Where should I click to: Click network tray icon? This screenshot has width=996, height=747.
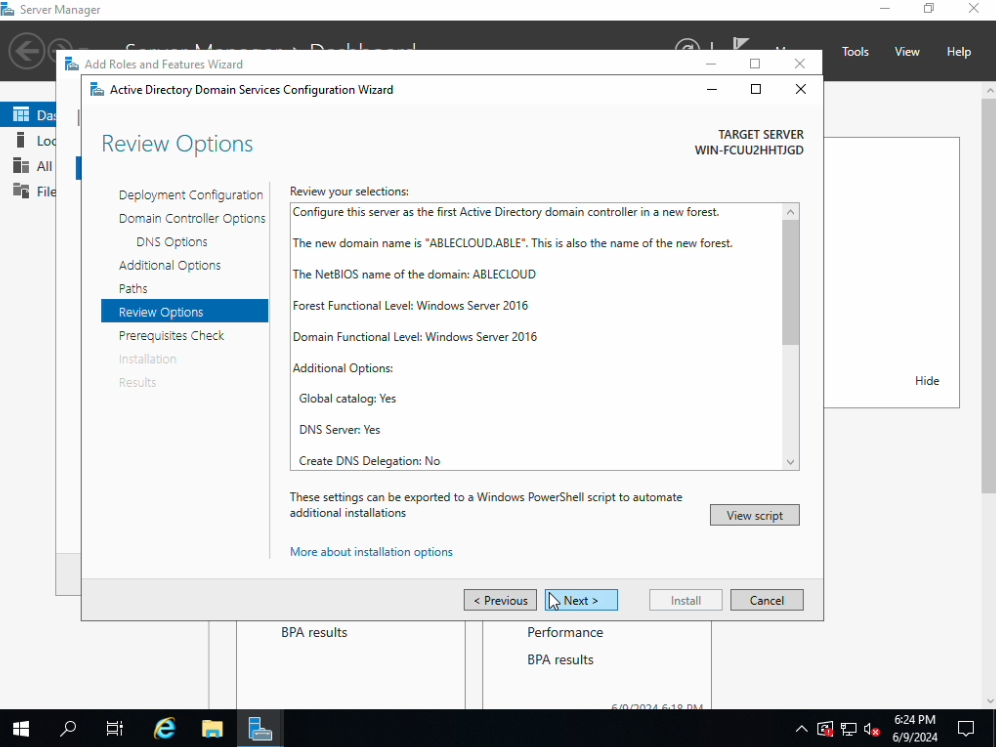849,729
